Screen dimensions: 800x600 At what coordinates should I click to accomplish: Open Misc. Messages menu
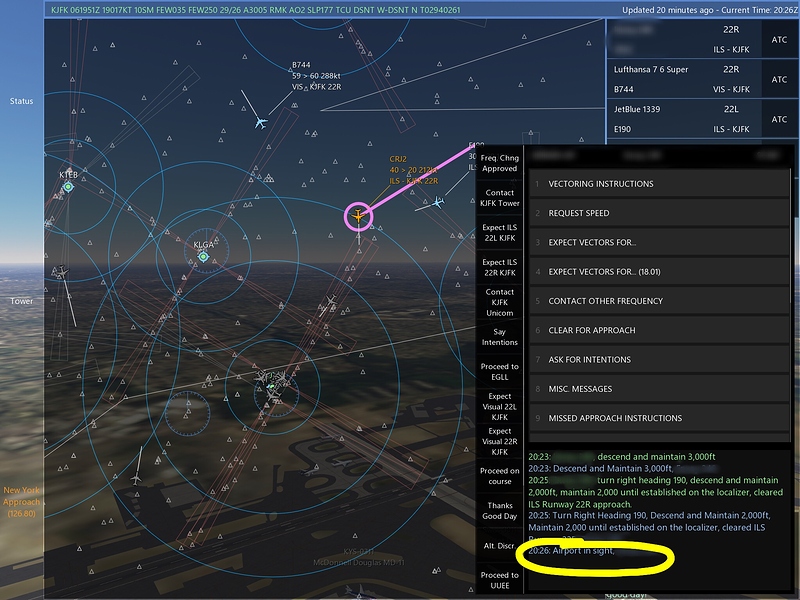click(659, 389)
